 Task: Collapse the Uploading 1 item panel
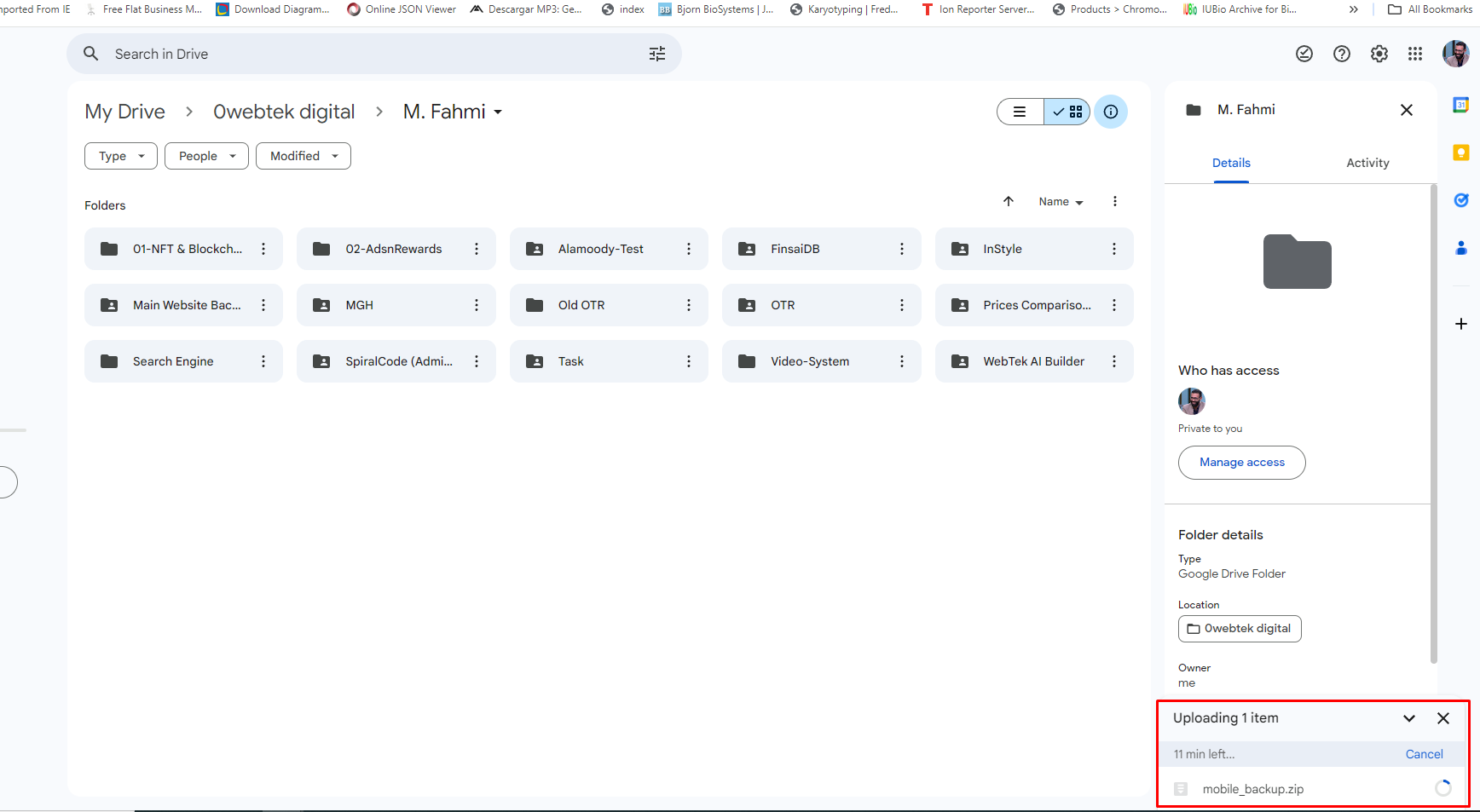click(1409, 718)
